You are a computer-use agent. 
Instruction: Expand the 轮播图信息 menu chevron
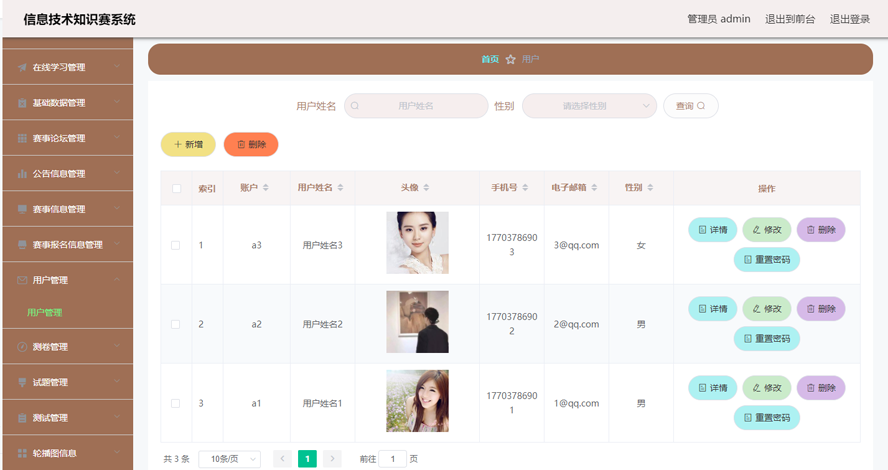point(117,452)
